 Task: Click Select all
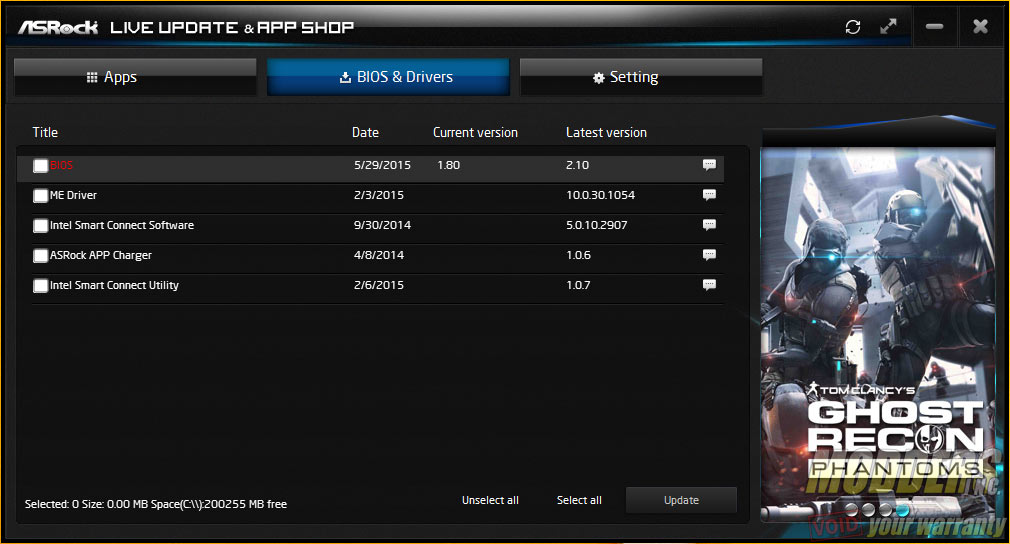[579, 500]
